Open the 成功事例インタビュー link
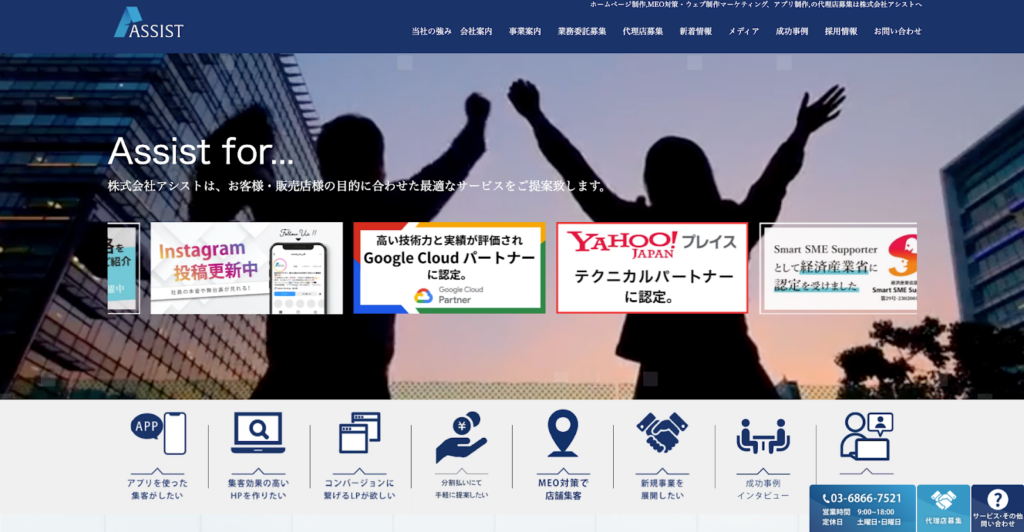Viewport: 1024px width, 532px height. point(763,490)
